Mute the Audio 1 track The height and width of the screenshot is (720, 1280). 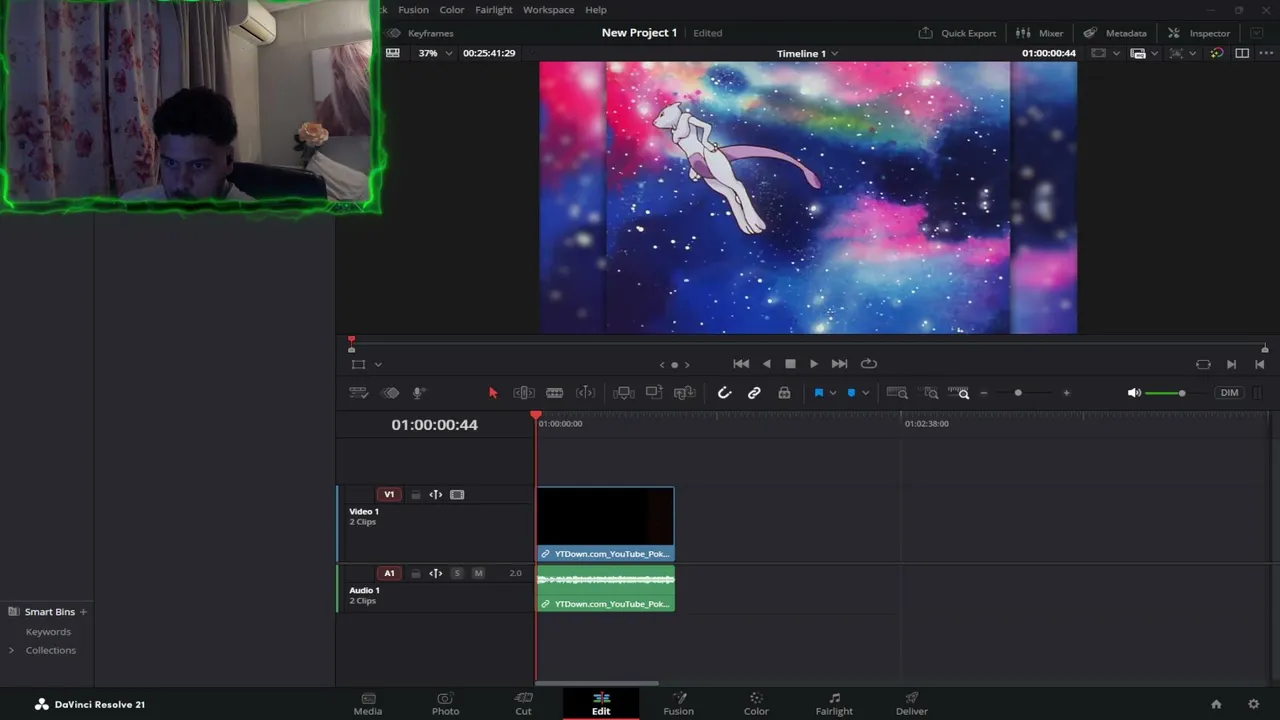click(x=478, y=574)
